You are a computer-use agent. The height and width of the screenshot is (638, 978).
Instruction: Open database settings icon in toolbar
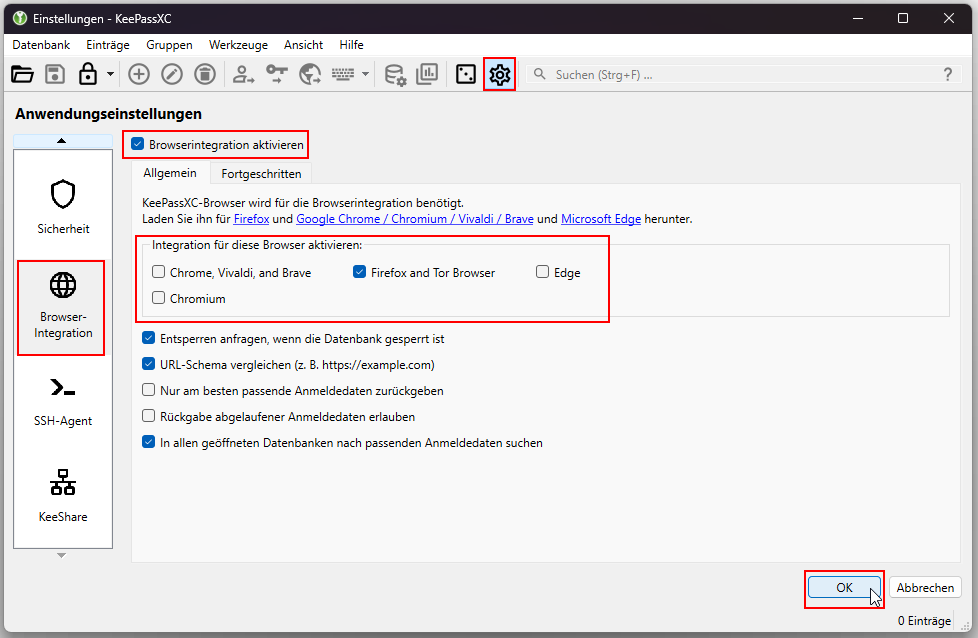pos(395,74)
